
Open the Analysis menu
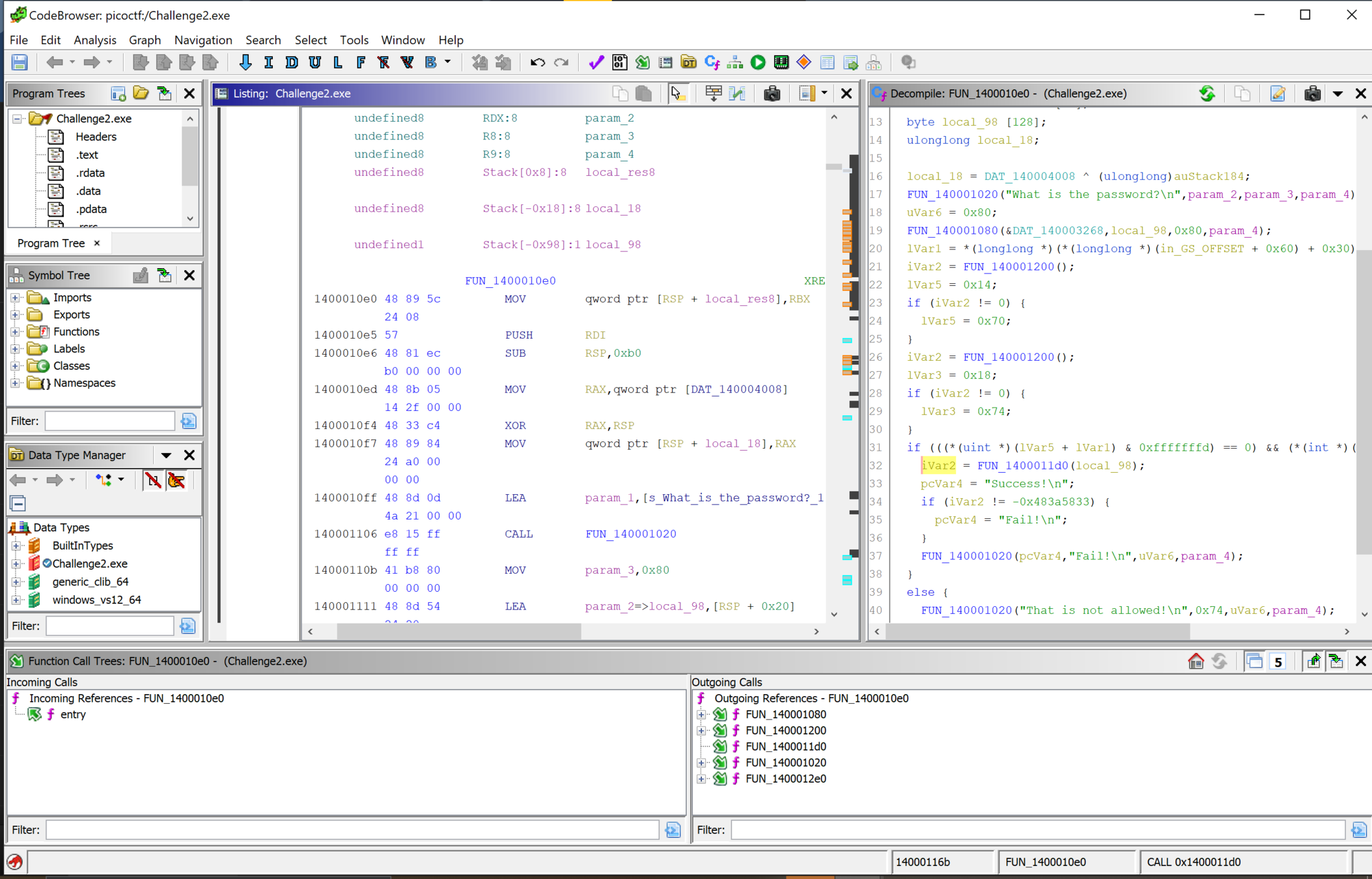(x=94, y=40)
